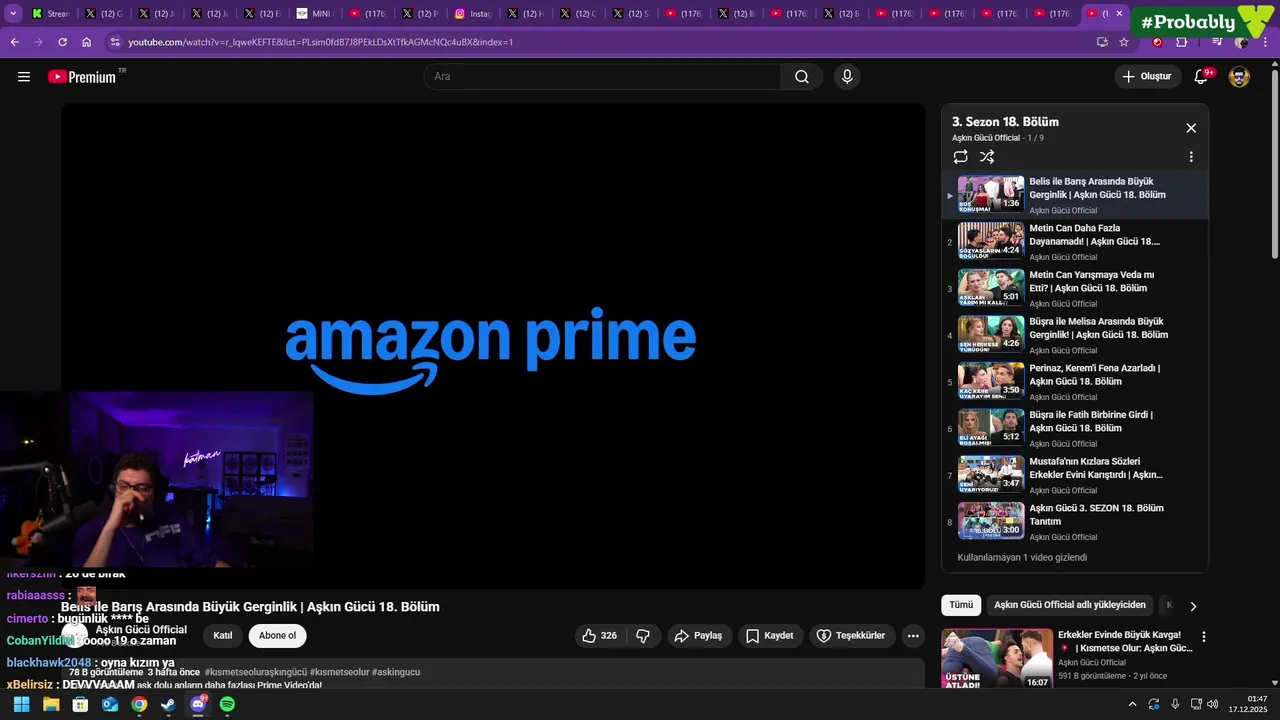Open hashtag #askingucu
The height and width of the screenshot is (720, 1280).
(396, 672)
